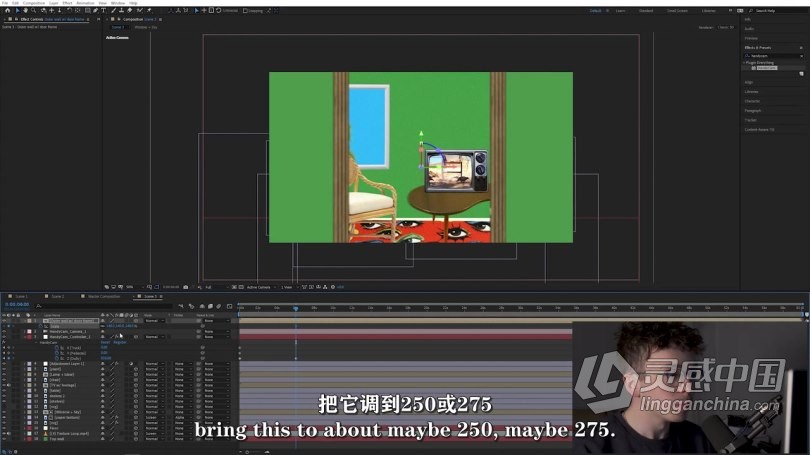Image resolution: width=810 pixels, height=455 pixels.
Task: Hide the HandyCam_Camera_1 layer eye
Action: pyautogui.click(x=4, y=332)
